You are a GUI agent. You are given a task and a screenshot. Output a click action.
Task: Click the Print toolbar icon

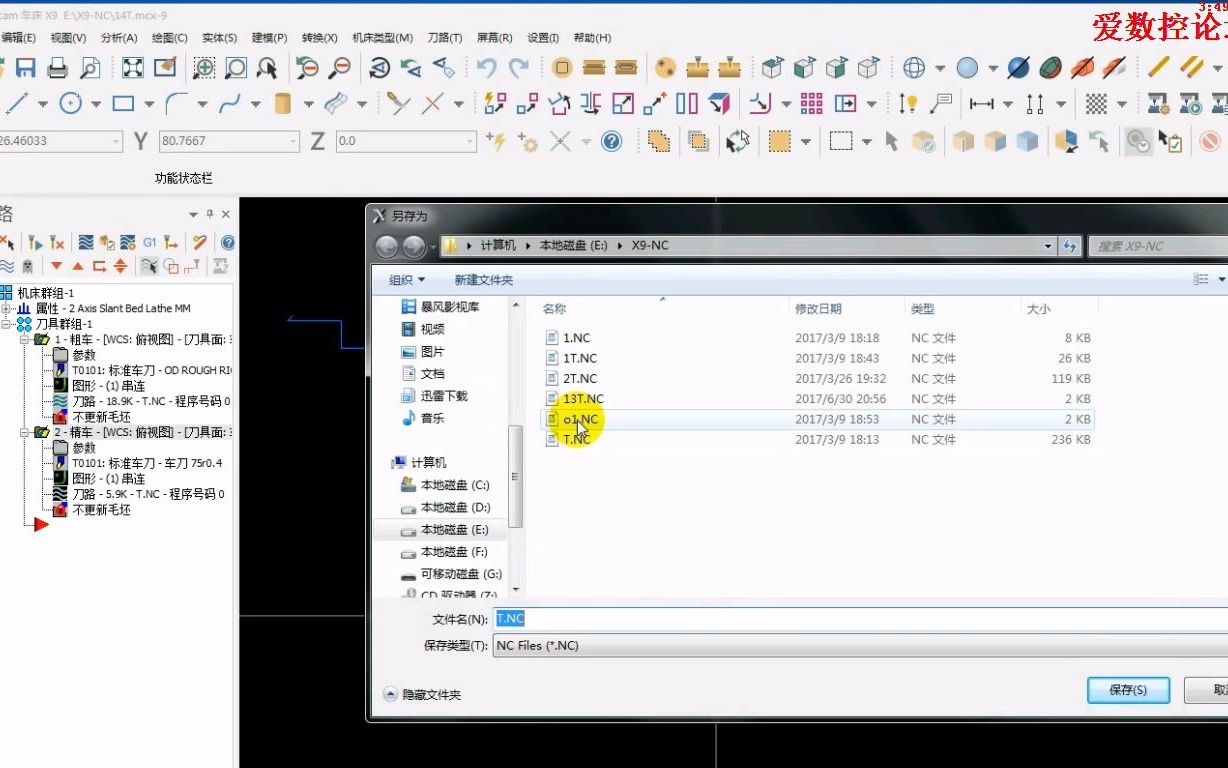(58, 68)
